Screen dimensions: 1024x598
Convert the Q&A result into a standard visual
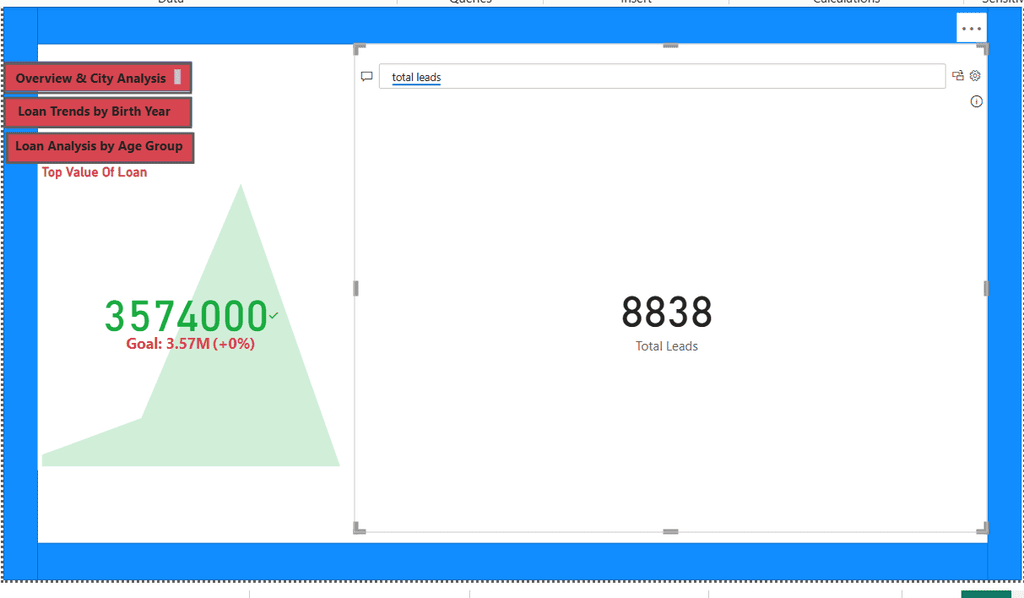(957, 76)
